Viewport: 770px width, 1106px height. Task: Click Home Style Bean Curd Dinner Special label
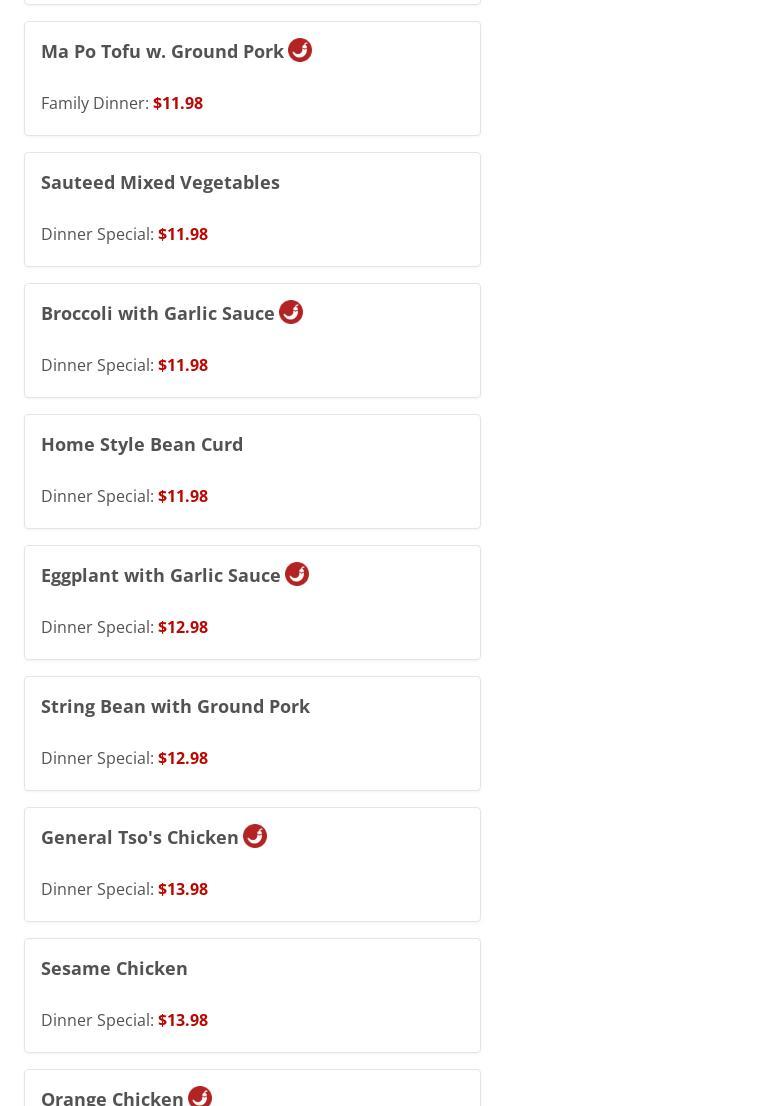click(x=97, y=496)
